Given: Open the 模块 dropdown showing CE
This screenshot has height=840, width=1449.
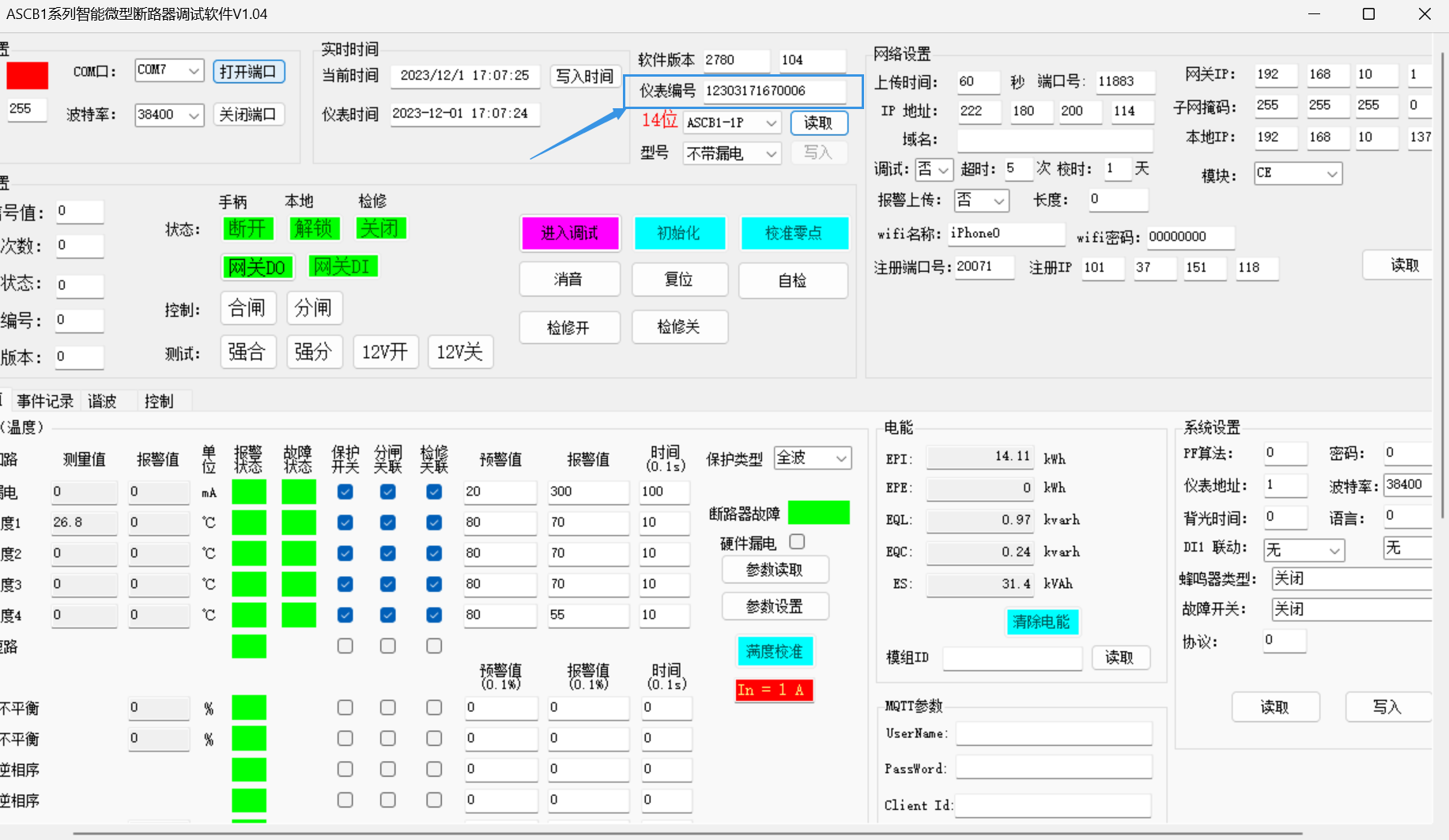Looking at the screenshot, I should tap(1297, 173).
